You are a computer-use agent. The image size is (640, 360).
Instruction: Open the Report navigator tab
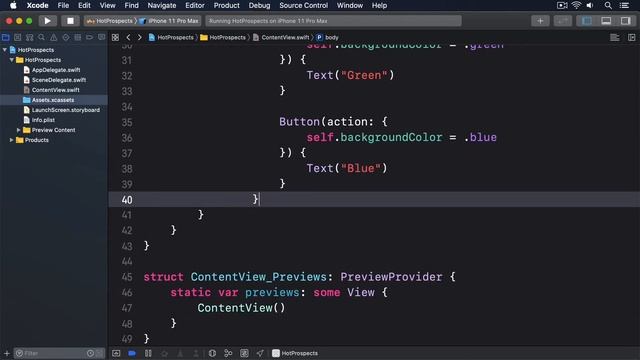(x=101, y=38)
